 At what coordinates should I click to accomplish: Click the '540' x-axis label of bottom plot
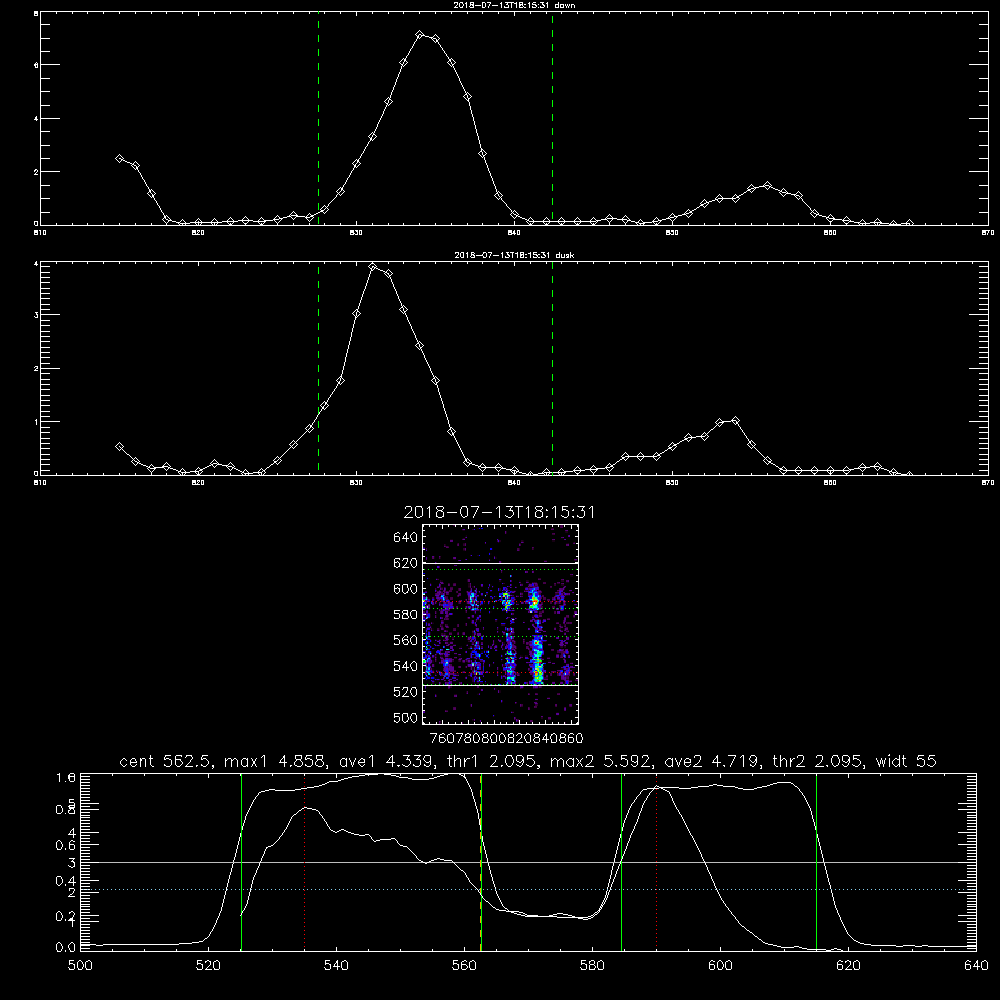[x=336, y=966]
